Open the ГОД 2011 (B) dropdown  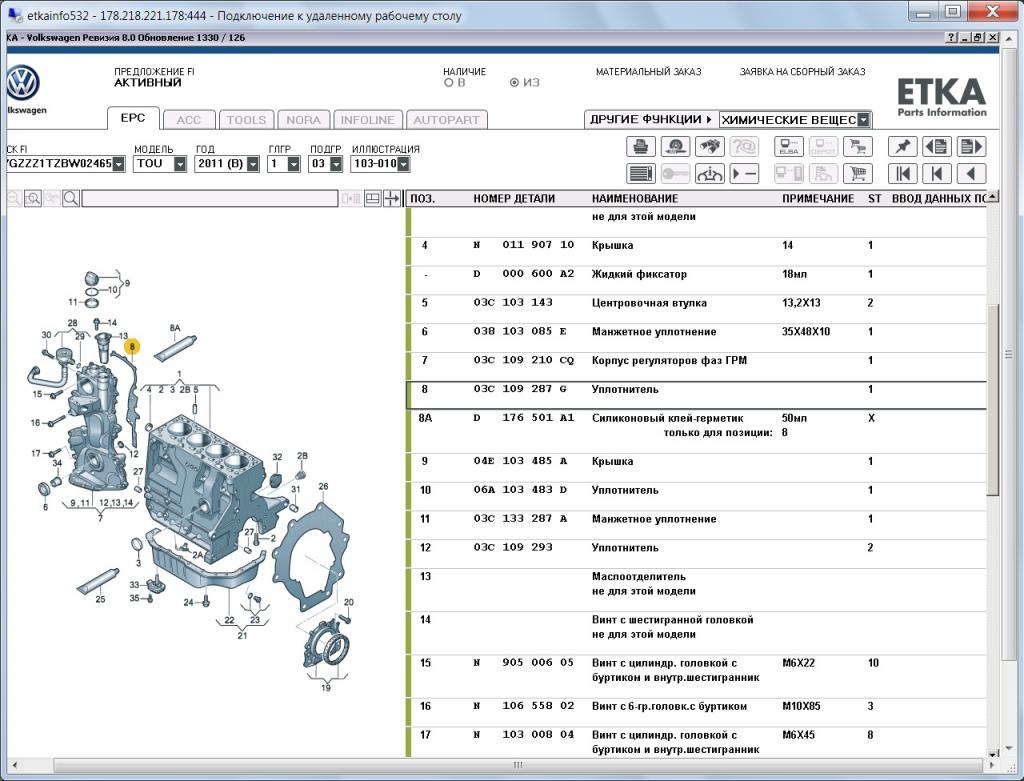(x=253, y=164)
